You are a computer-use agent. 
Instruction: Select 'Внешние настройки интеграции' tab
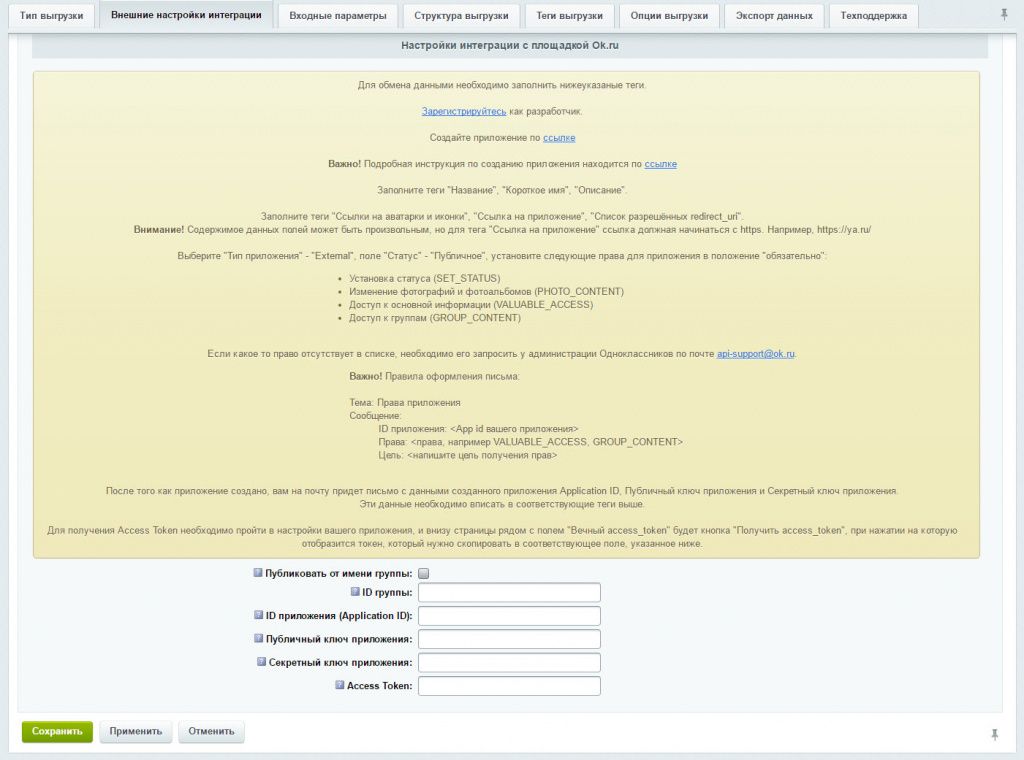[186, 15]
